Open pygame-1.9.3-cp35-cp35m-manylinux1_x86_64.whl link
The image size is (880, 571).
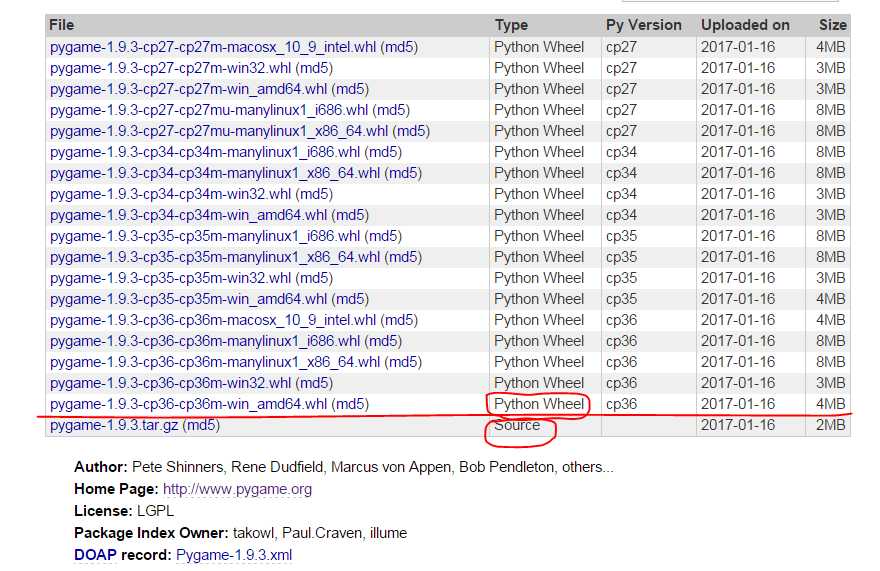point(215,257)
